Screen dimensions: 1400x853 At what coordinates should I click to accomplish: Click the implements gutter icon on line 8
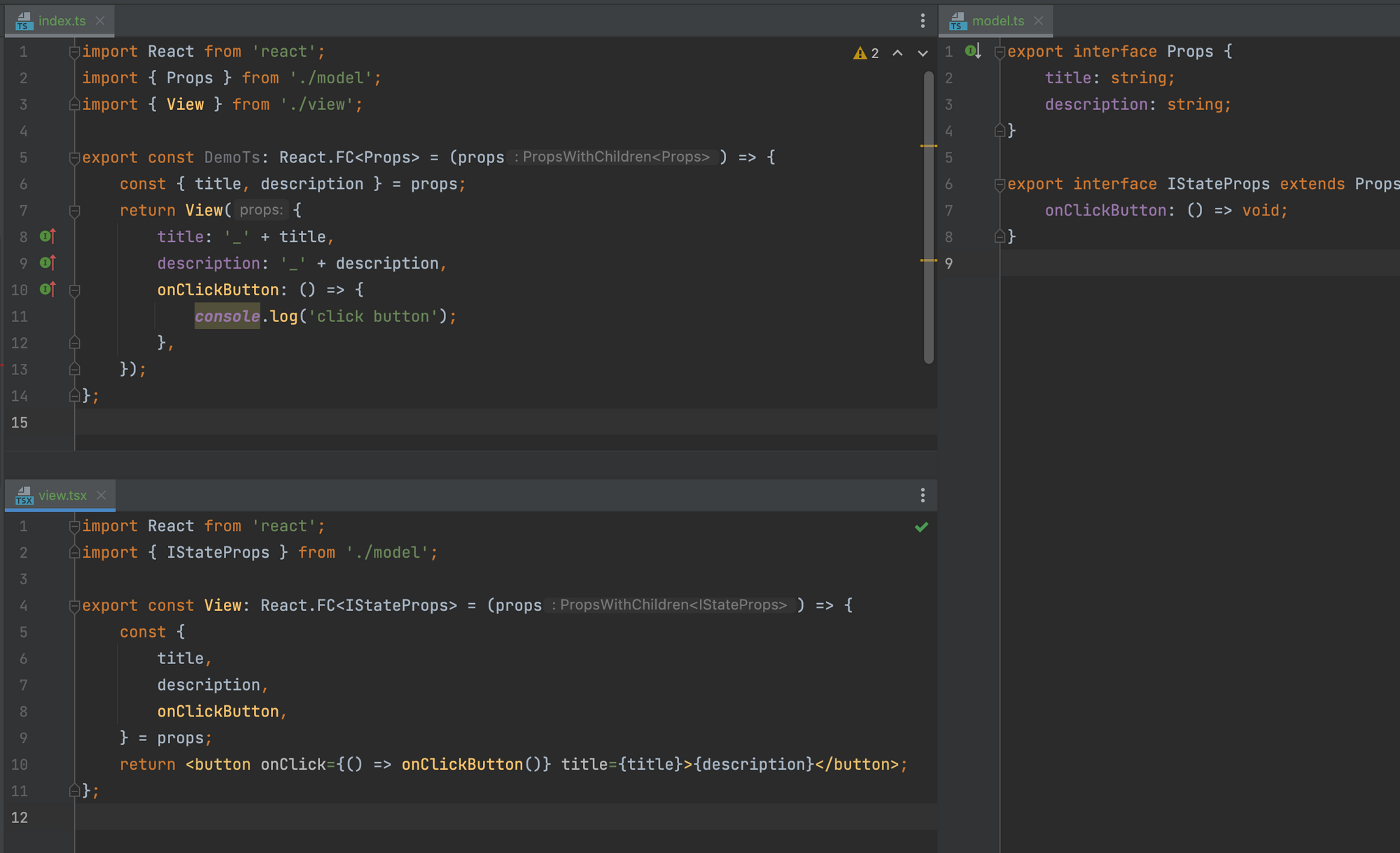[x=48, y=237]
